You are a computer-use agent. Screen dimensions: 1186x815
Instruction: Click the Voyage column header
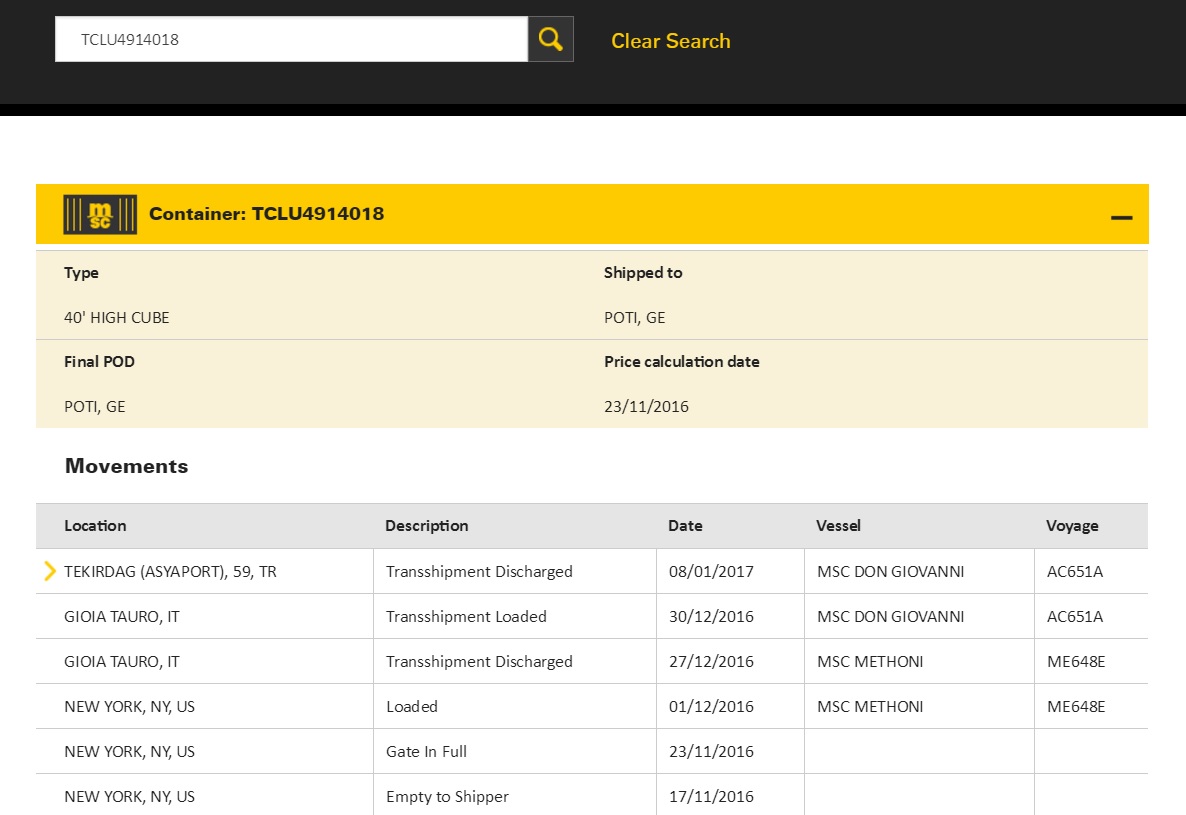pos(1072,526)
